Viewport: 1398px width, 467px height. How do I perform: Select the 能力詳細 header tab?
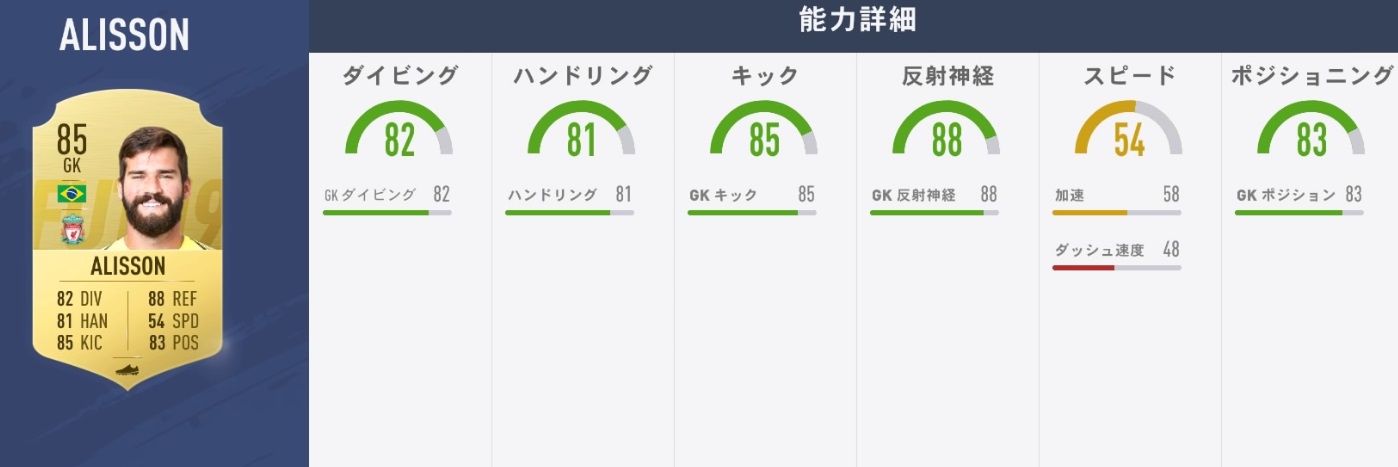pyautogui.click(x=857, y=20)
